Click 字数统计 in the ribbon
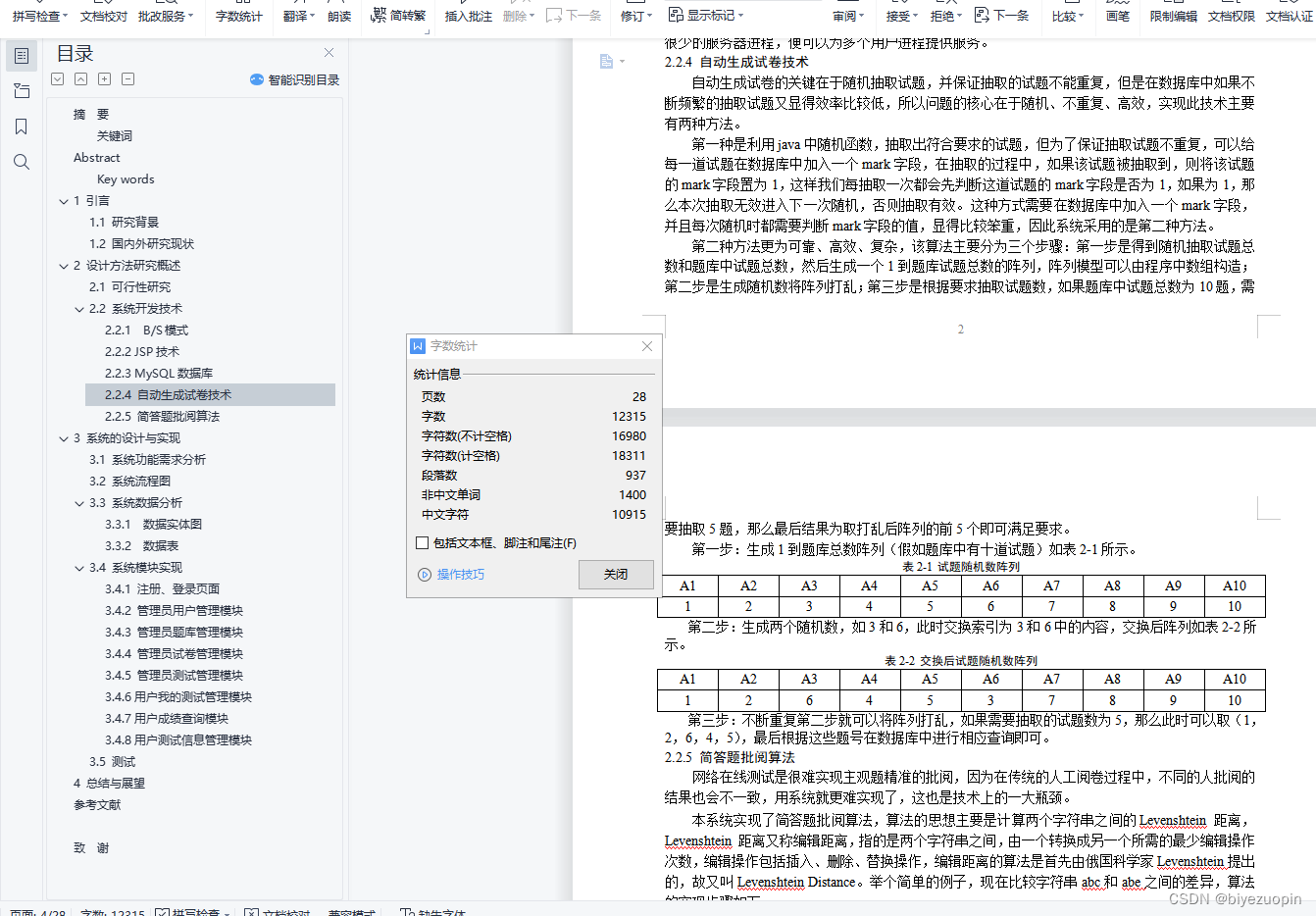 coord(239,16)
